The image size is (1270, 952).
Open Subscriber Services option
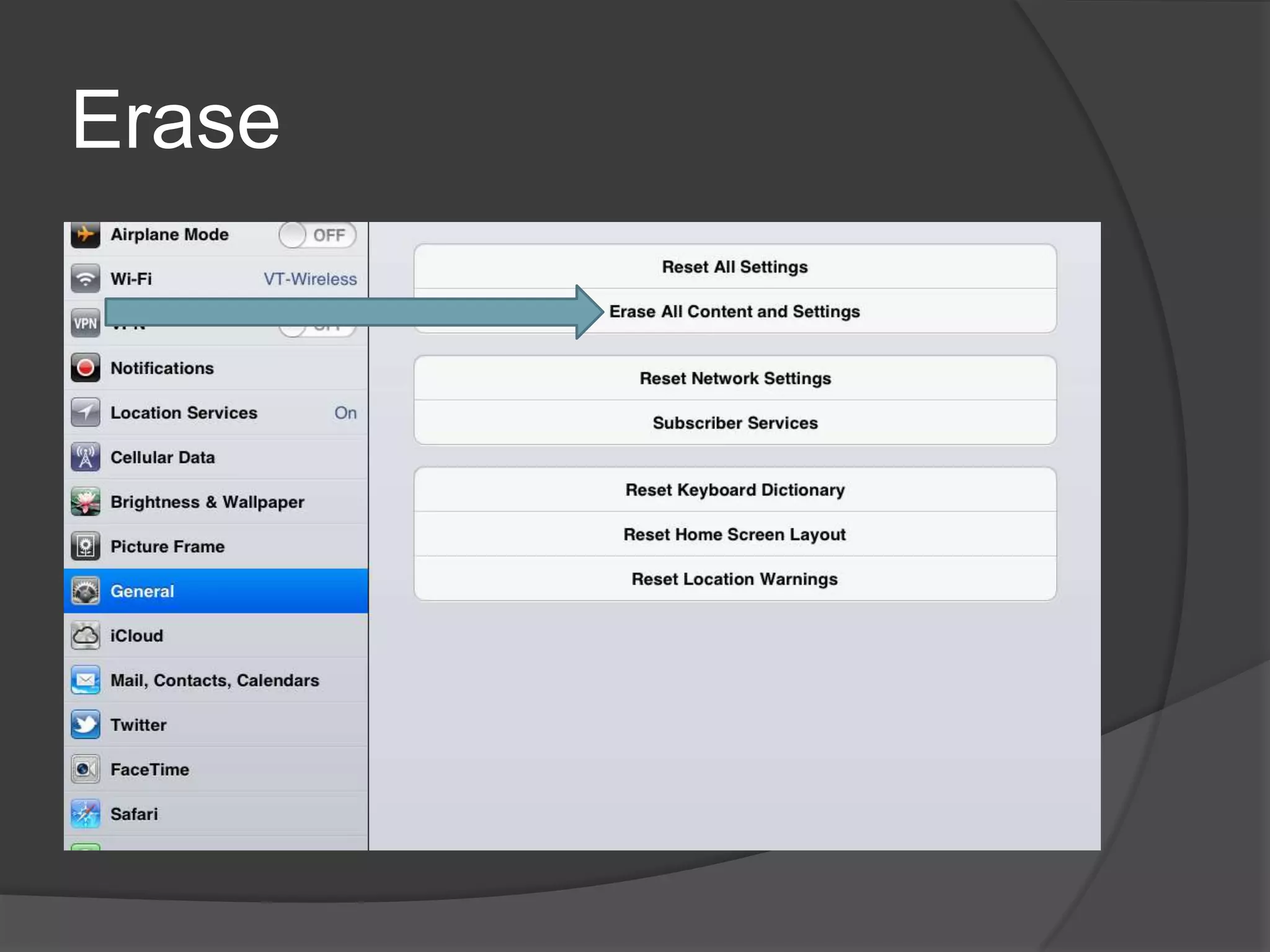(734, 423)
